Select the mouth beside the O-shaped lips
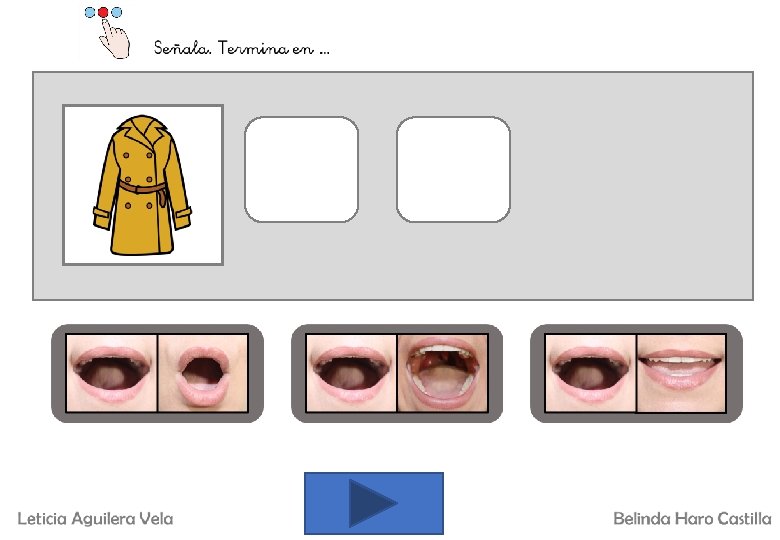 [112, 373]
